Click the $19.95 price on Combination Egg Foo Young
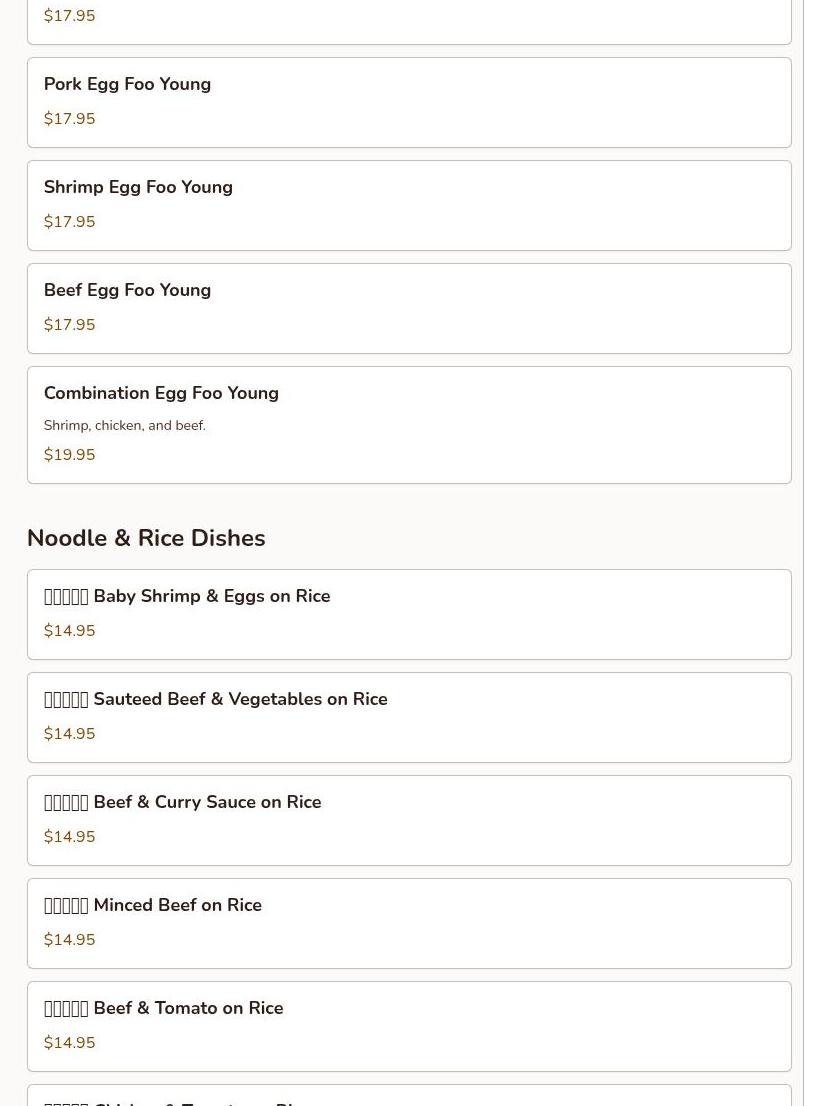 tap(70, 455)
